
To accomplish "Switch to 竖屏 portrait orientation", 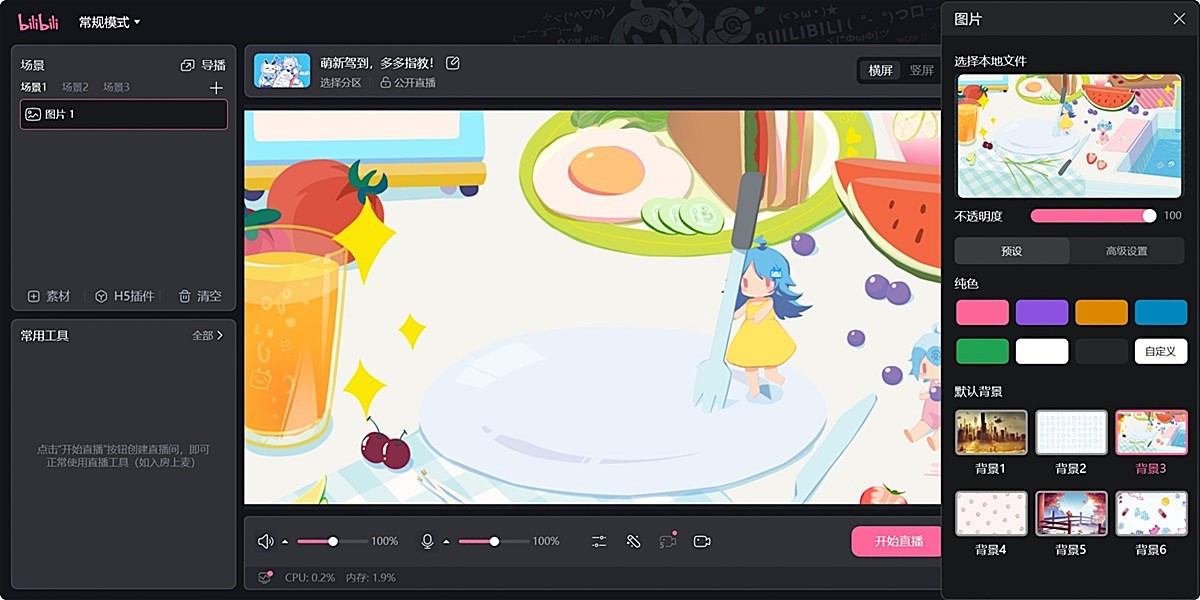I will pos(921,70).
